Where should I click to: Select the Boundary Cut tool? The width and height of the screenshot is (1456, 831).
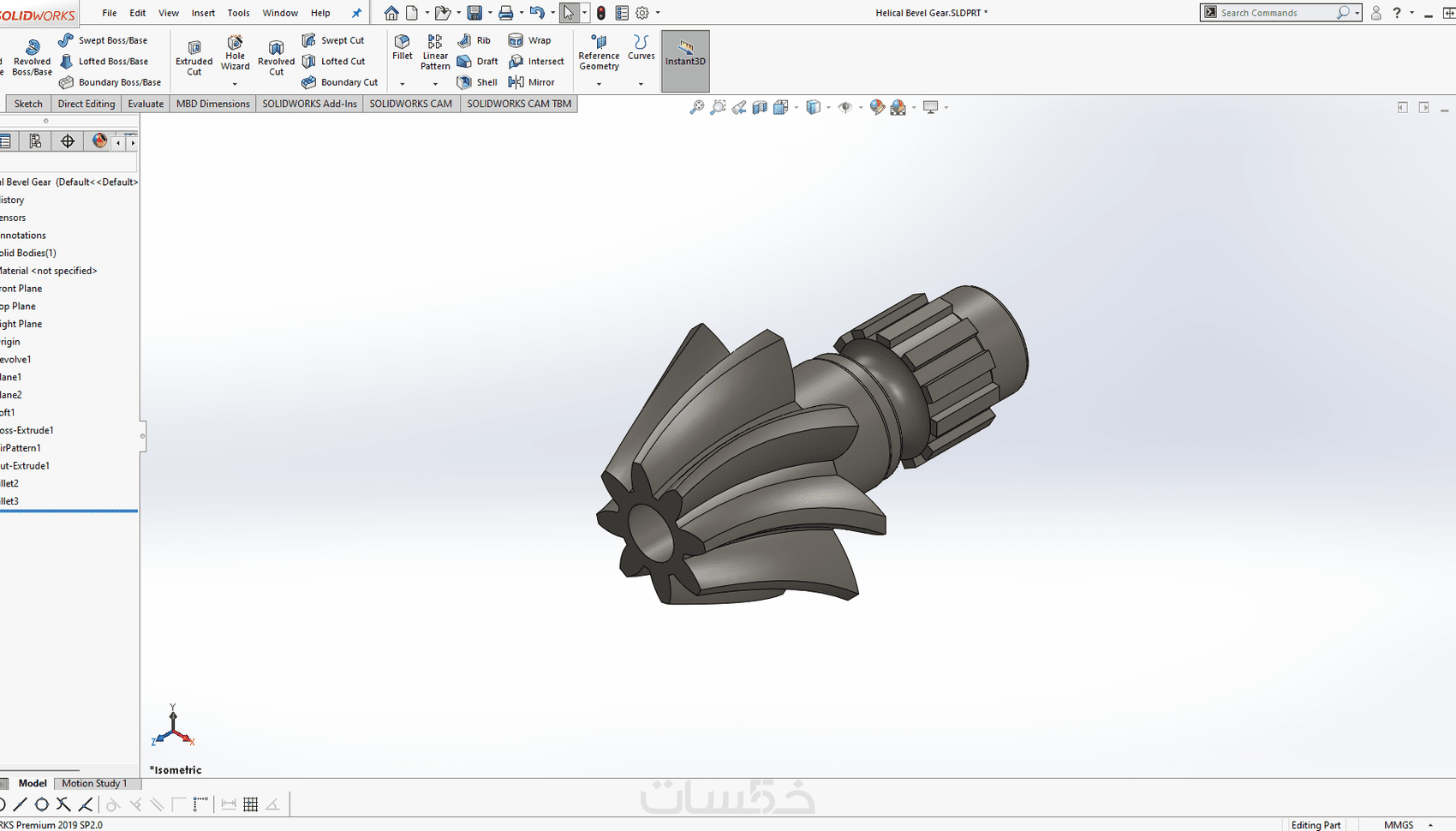(340, 82)
